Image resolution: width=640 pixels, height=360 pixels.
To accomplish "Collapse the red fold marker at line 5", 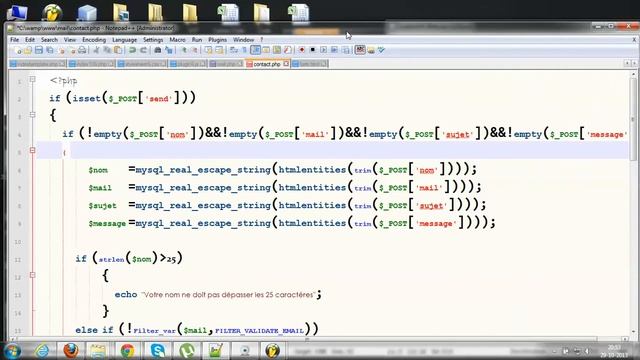I will (32, 151).
